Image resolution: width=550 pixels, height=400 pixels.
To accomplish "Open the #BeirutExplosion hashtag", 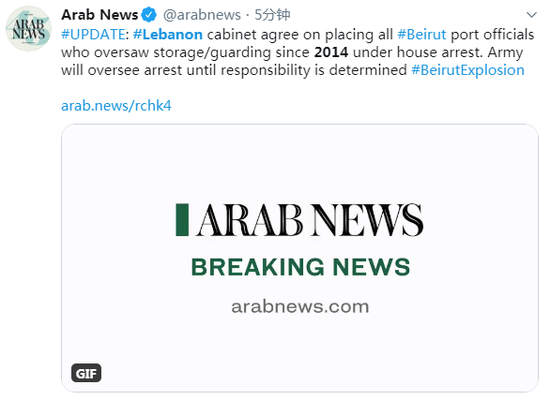I will (x=468, y=70).
